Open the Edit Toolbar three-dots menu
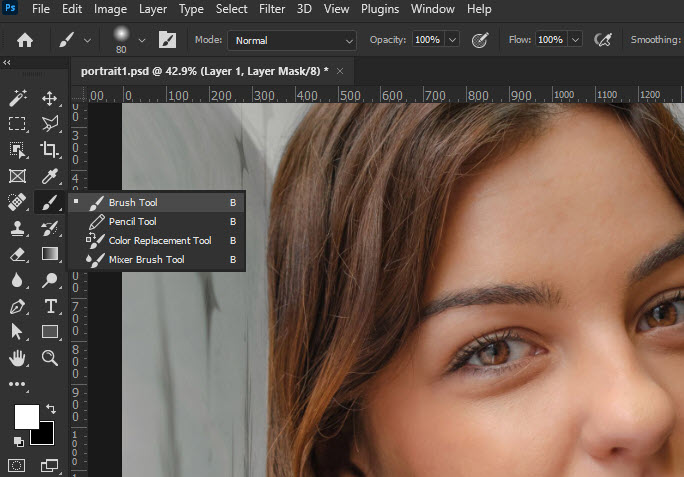This screenshot has height=477, width=684. tap(17, 384)
